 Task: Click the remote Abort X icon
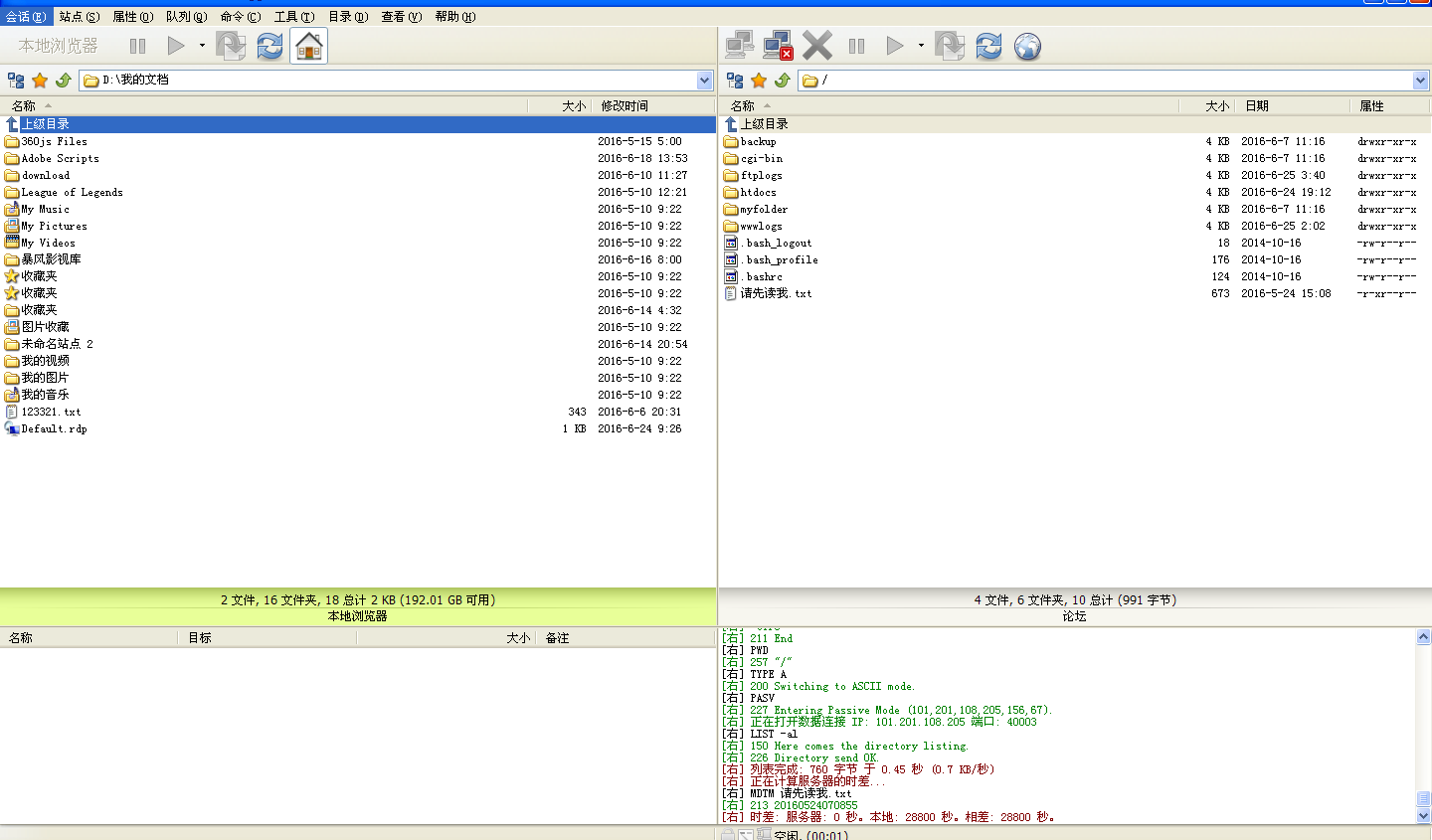[x=817, y=46]
